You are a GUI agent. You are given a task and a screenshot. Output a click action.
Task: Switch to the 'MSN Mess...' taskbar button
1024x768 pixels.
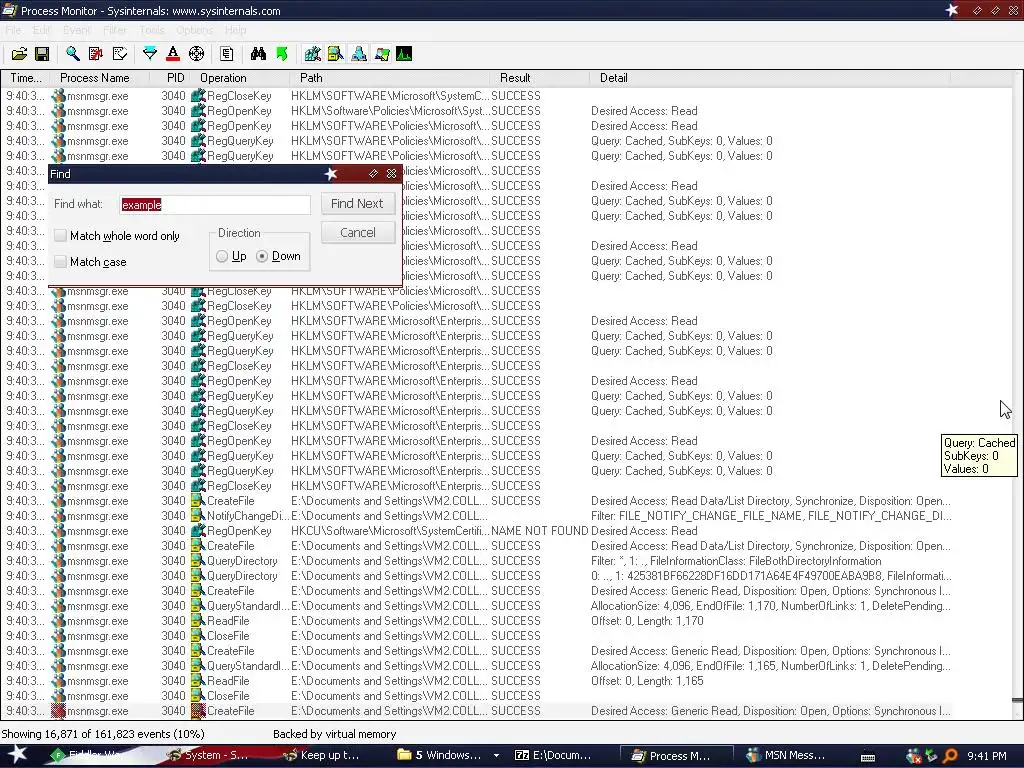click(786, 756)
